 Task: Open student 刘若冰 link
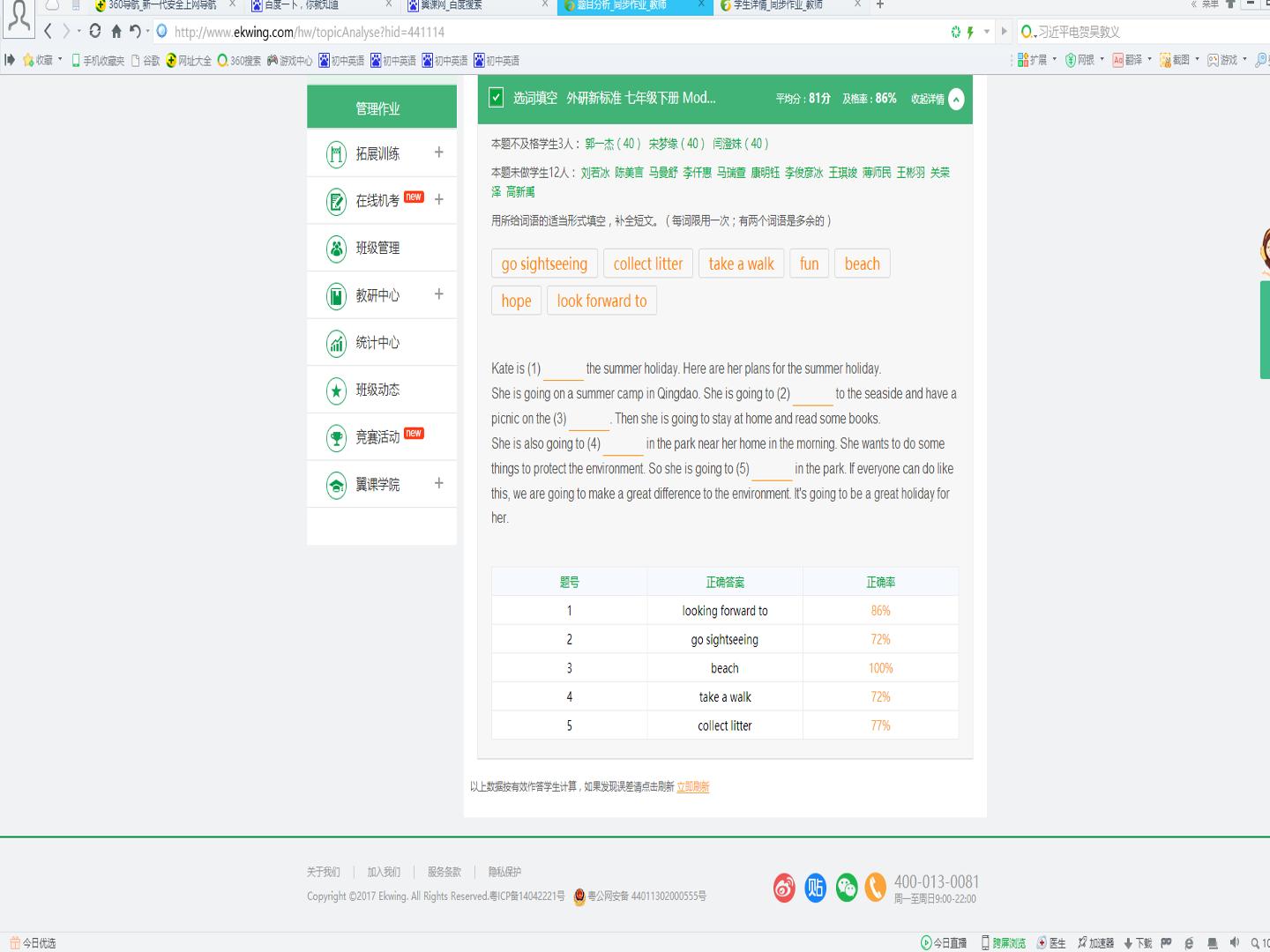point(595,173)
